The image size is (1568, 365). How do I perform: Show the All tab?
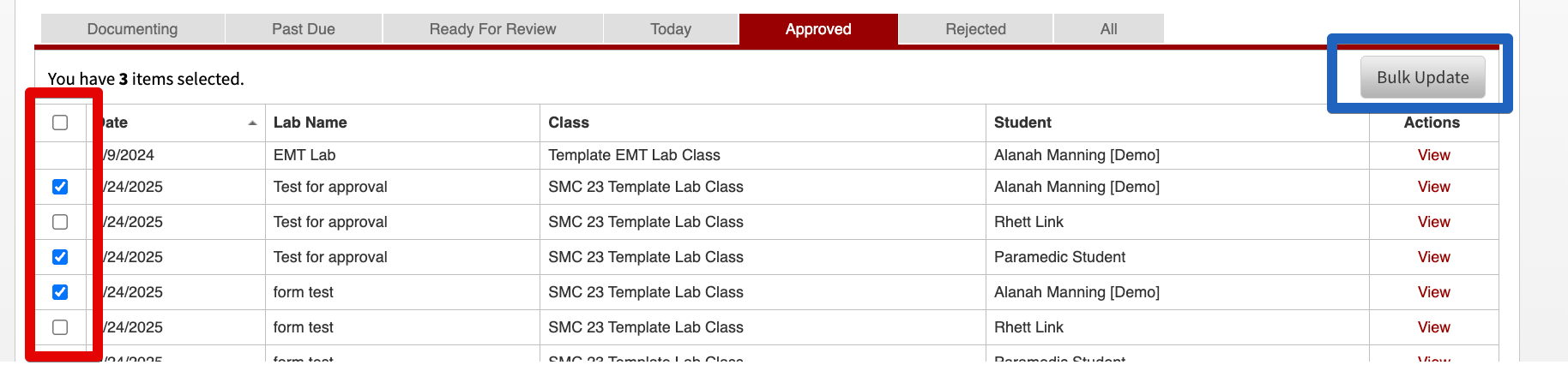coord(1108,29)
